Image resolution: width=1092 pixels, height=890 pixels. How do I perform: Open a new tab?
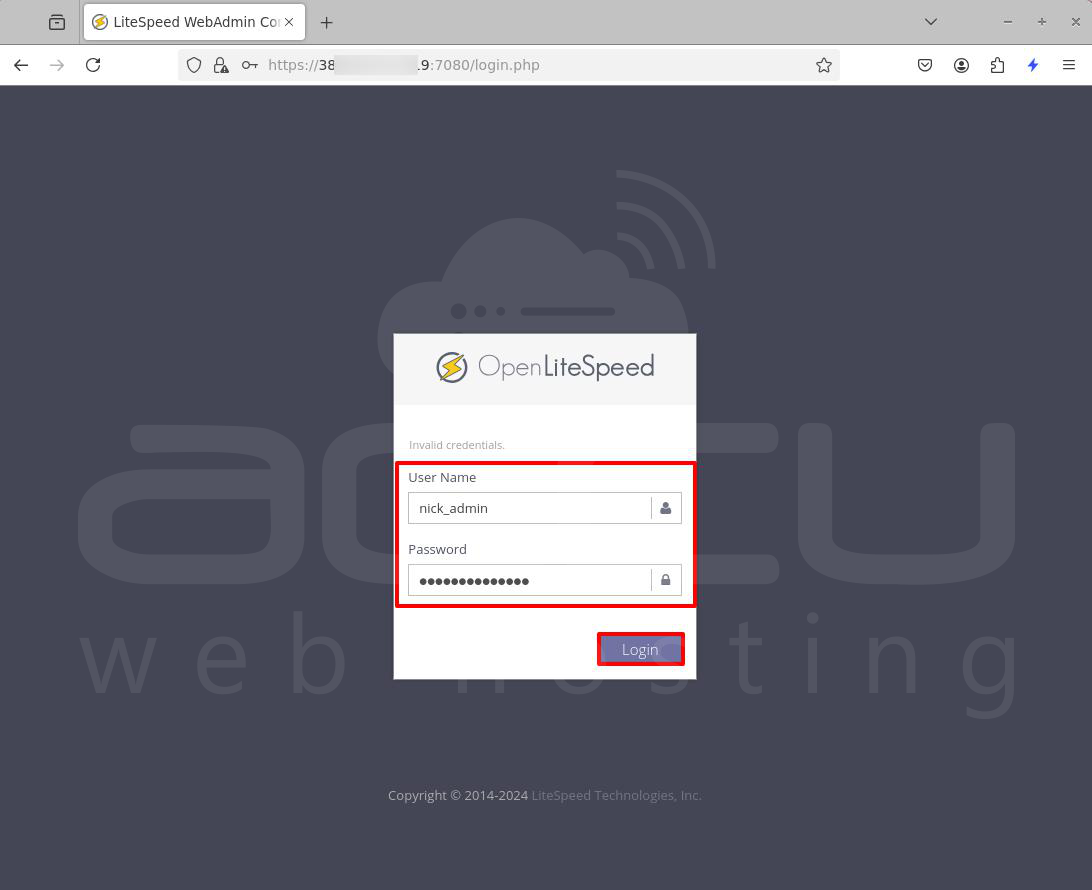(326, 22)
